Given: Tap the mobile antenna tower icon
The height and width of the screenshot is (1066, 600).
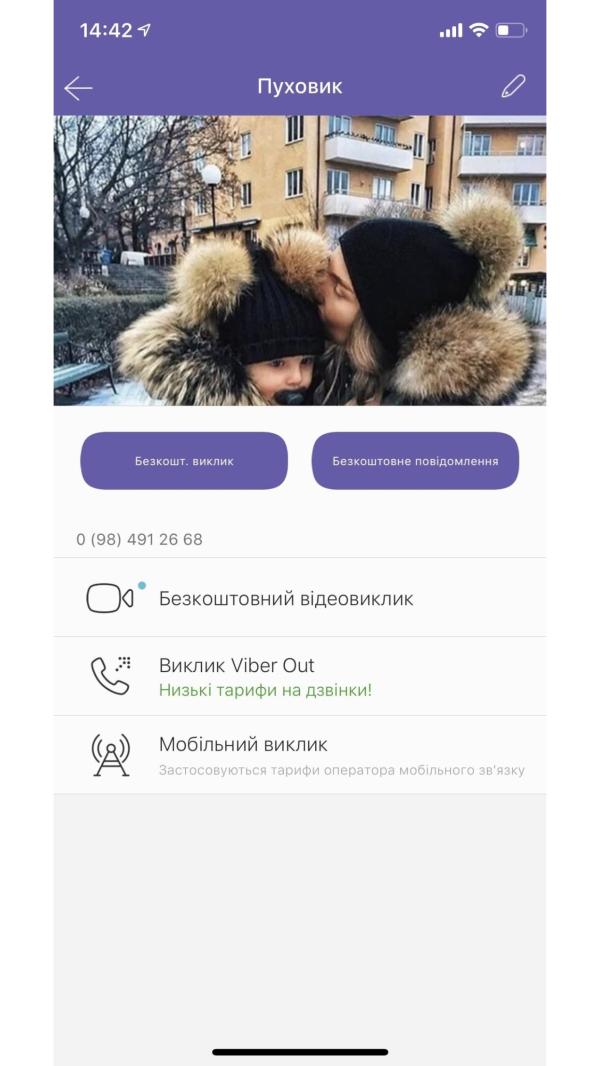Looking at the screenshot, I should (x=110, y=755).
